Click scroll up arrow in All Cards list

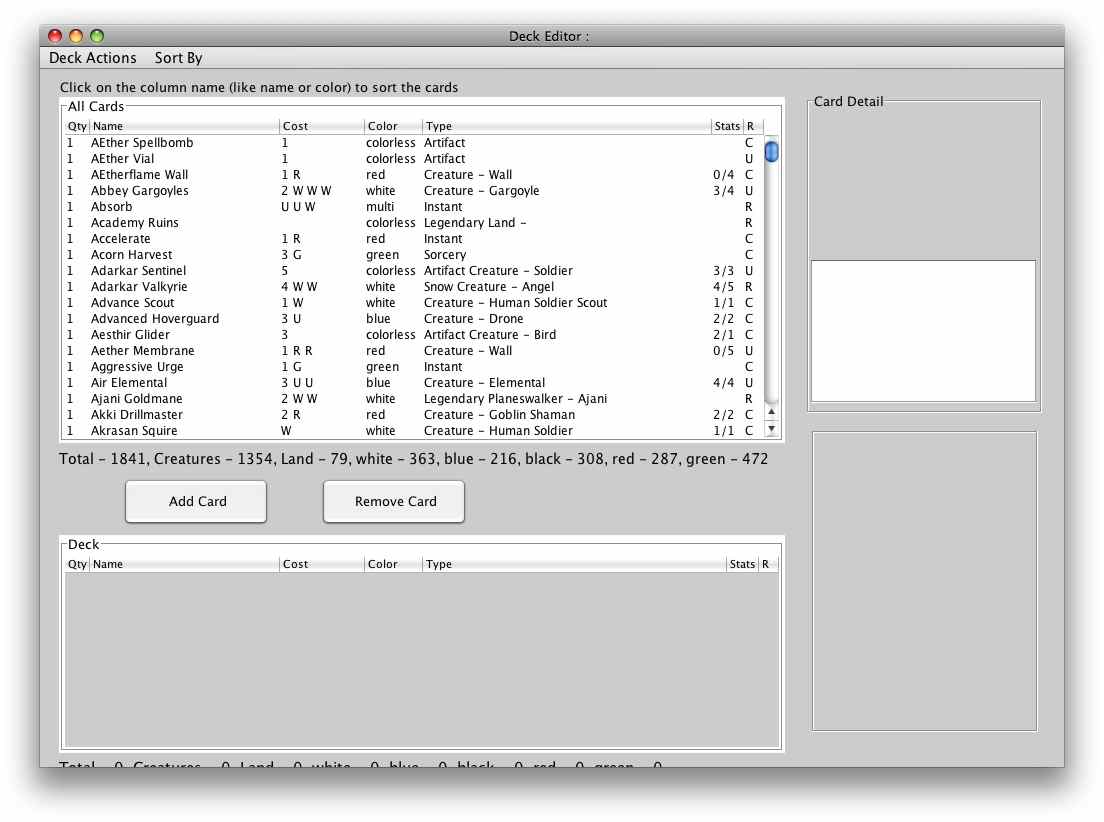[x=771, y=412]
